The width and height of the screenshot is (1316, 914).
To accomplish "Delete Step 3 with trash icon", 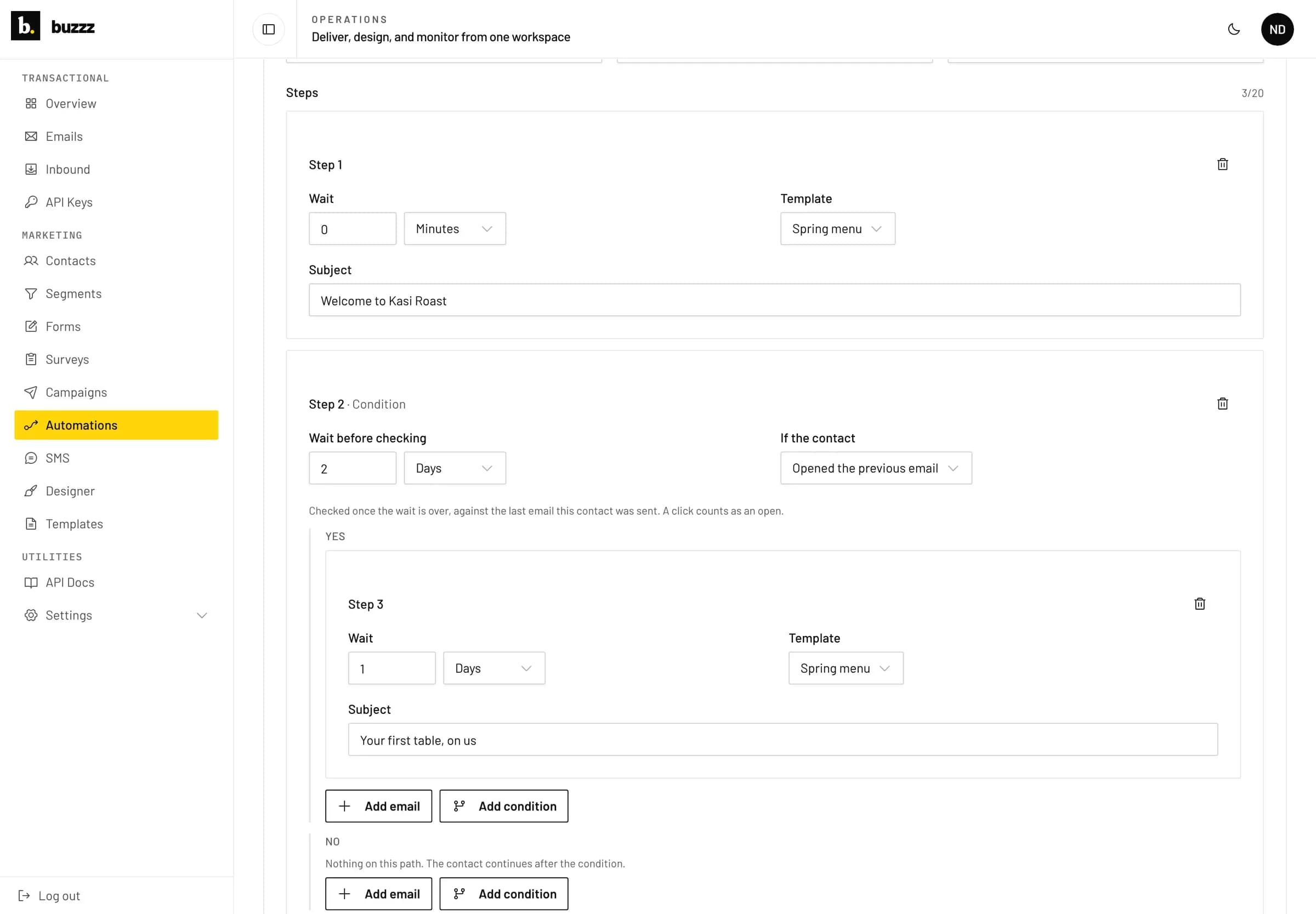I will (x=1200, y=604).
